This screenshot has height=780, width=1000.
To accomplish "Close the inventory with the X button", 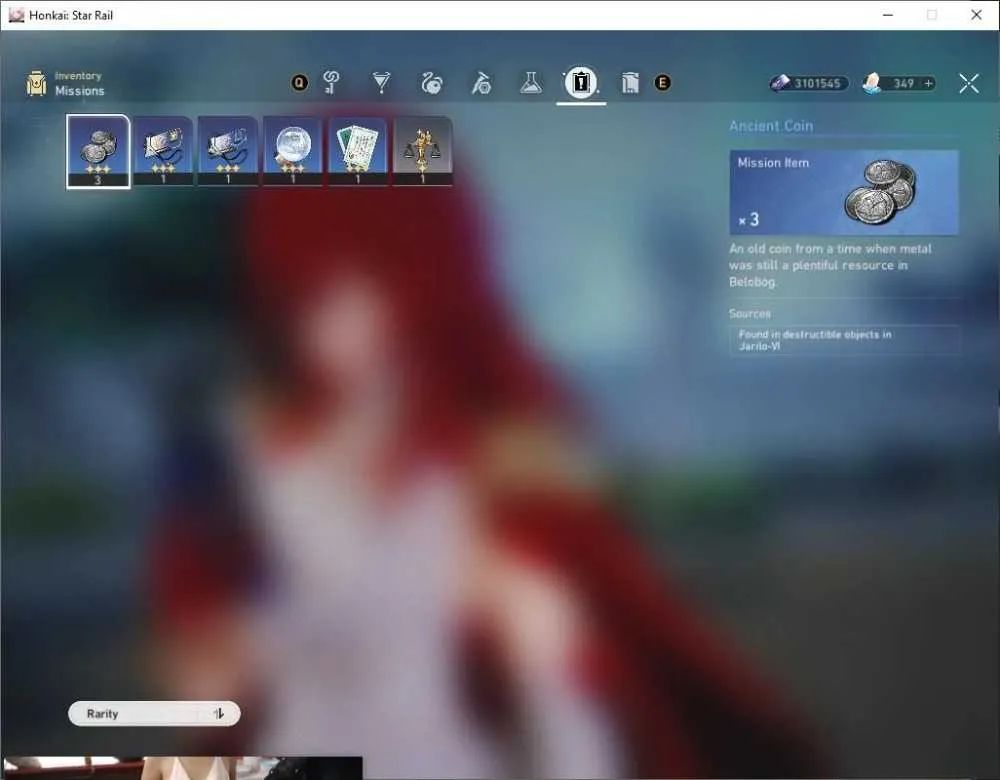I will [969, 83].
